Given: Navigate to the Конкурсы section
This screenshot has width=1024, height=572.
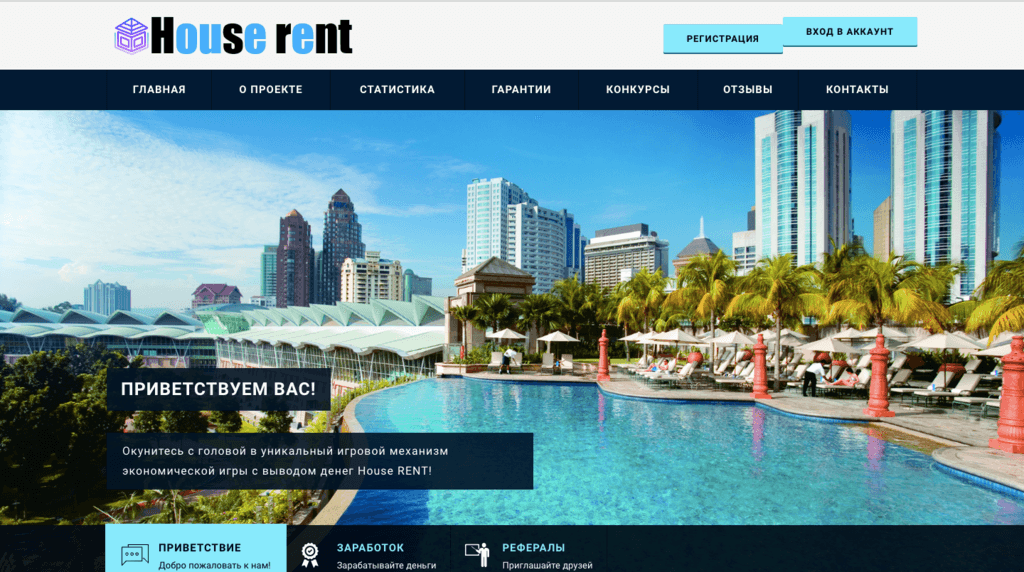Looking at the screenshot, I should click(x=638, y=89).
